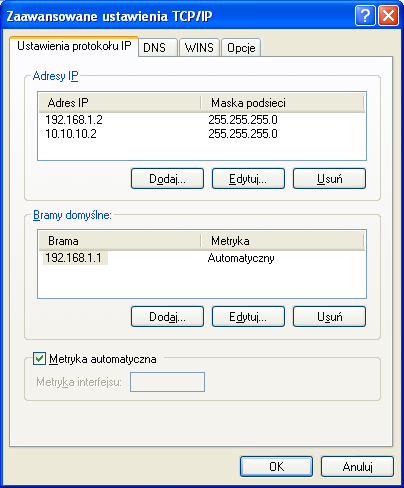
Task: Select gateway 192.168.1.1
Action: [75, 258]
